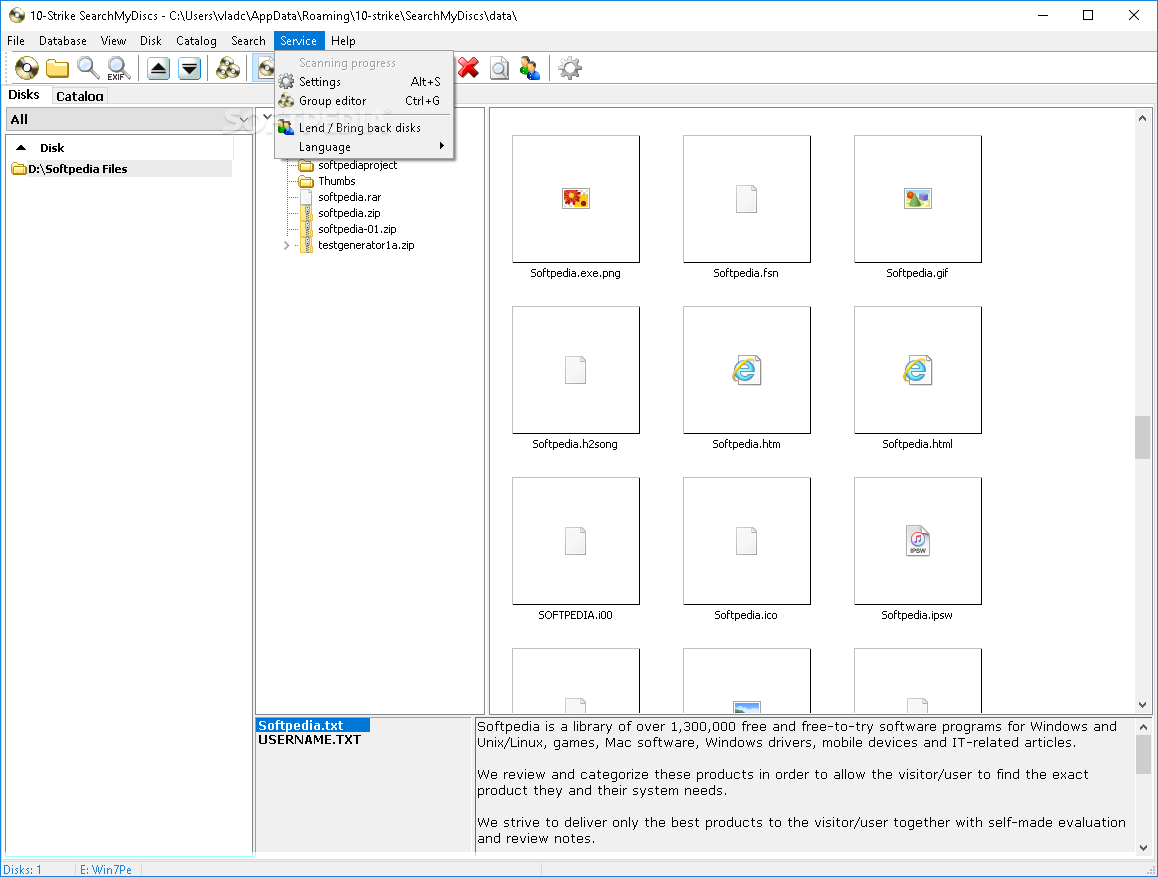This screenshot has width=1158, height=877.
Task: Open the Help menu
Action: click(x=343, y=41)
